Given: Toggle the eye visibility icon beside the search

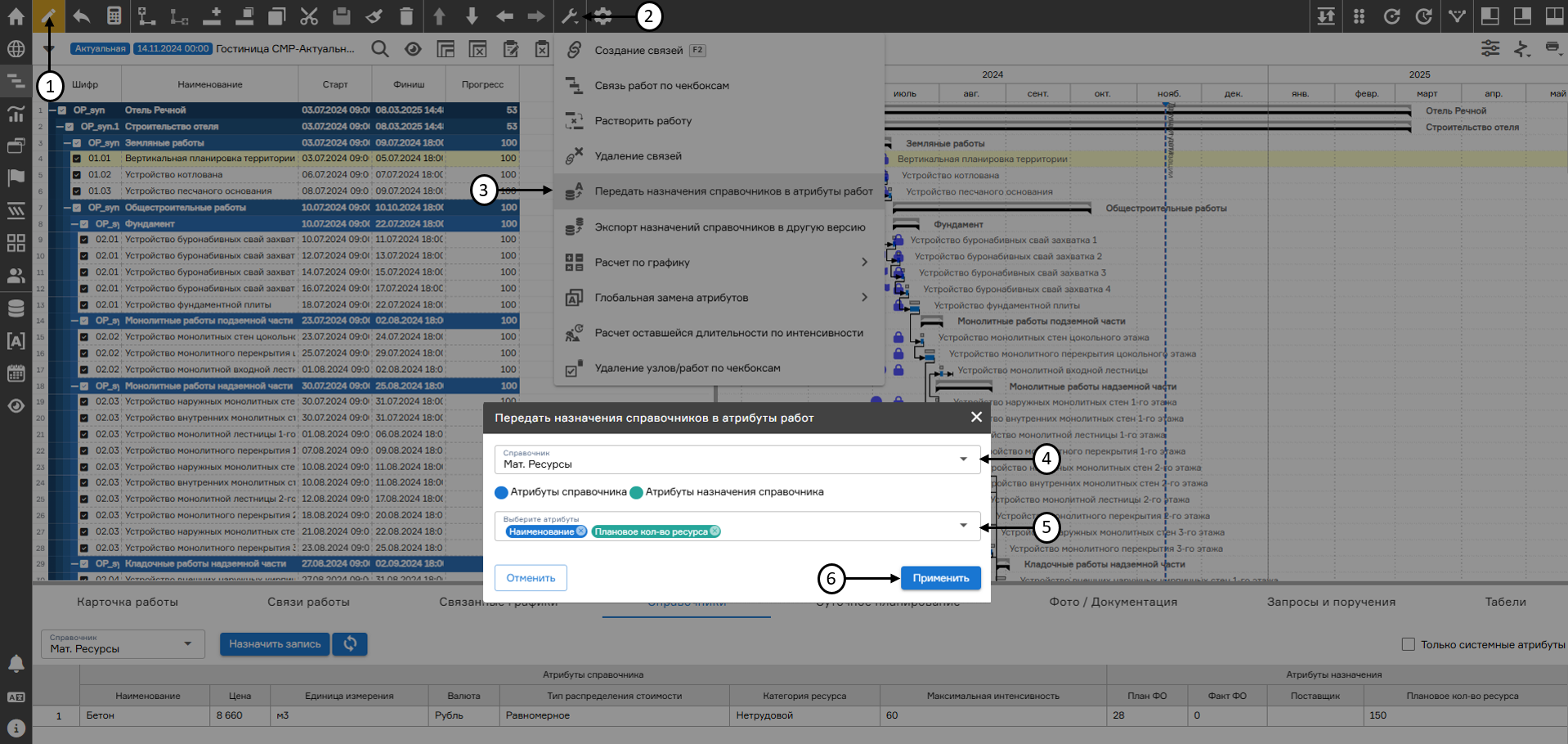Looking at the screenshot, I should 413,49.
